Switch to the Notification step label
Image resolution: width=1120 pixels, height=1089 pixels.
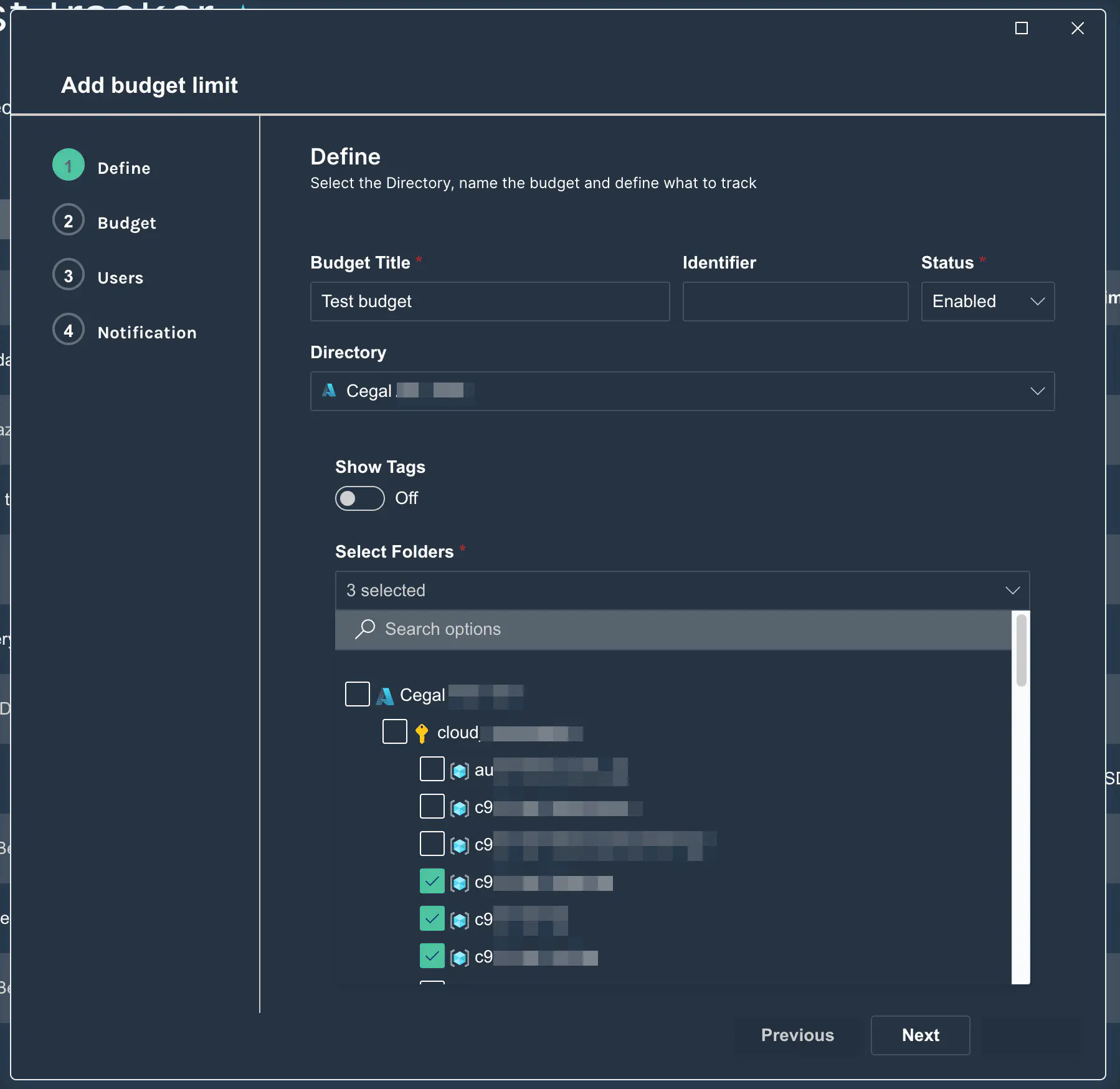[147, 333]
